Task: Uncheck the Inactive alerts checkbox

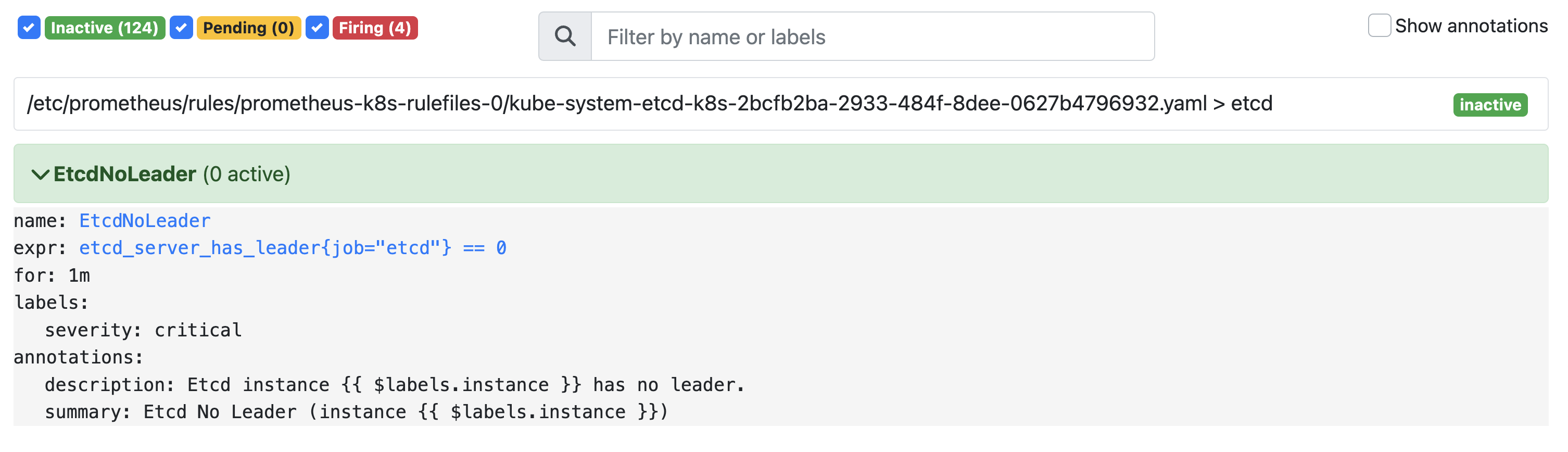Action: point(29,28)
